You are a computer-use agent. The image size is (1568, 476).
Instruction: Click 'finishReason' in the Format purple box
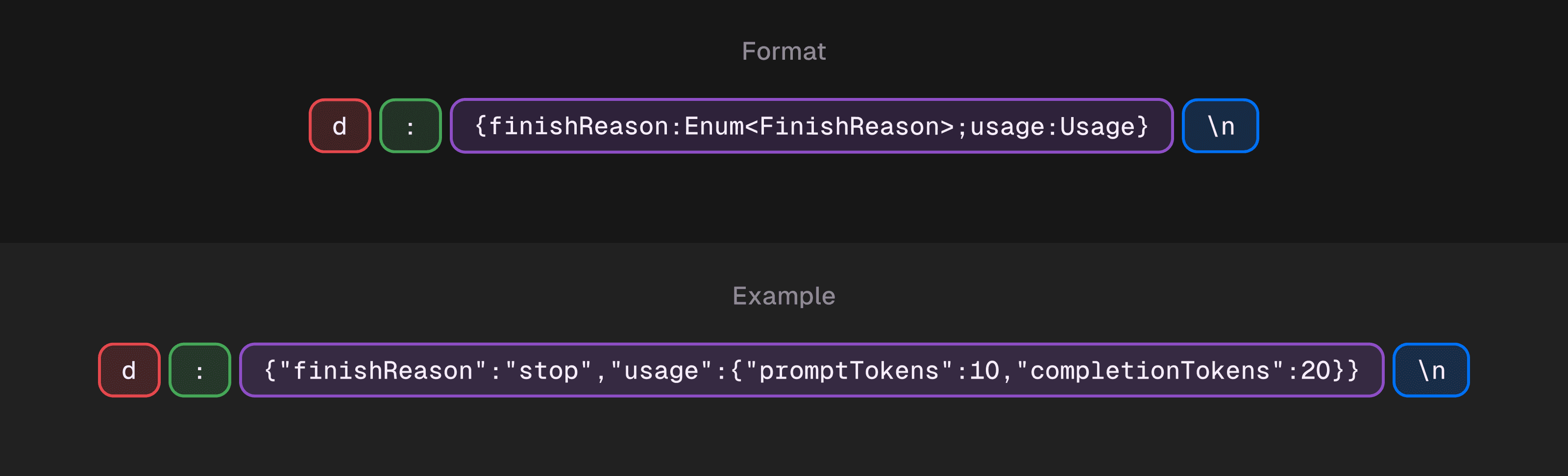[x=578, y=127]
